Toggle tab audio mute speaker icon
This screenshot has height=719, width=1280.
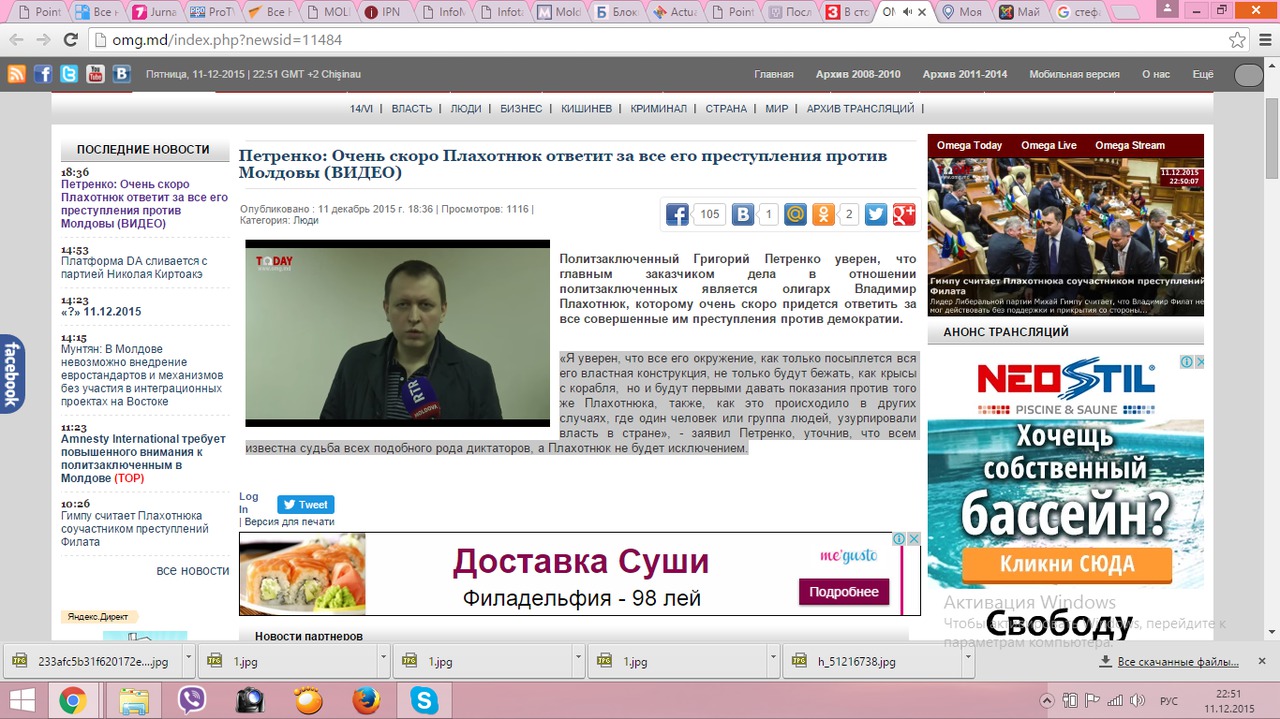pos(906,12)
